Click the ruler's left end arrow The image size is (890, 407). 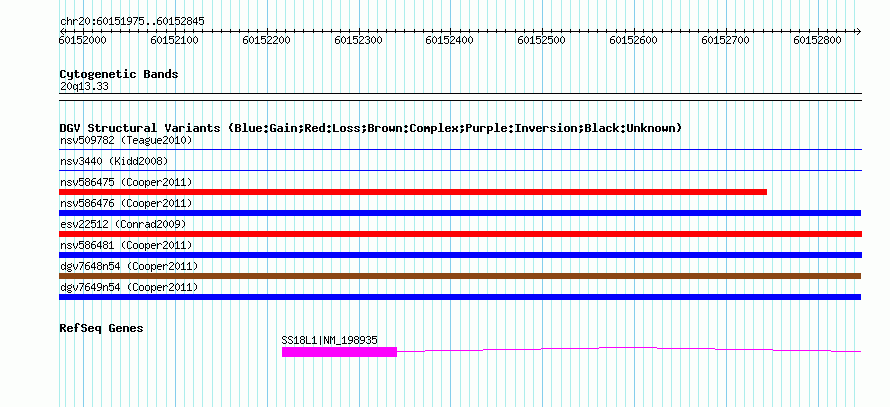62,31
